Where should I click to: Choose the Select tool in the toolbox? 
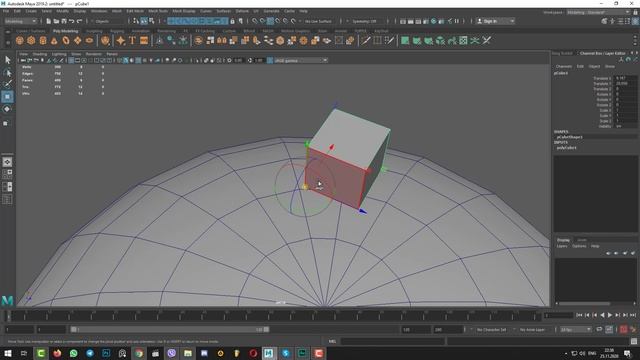[x=7, y=60]
